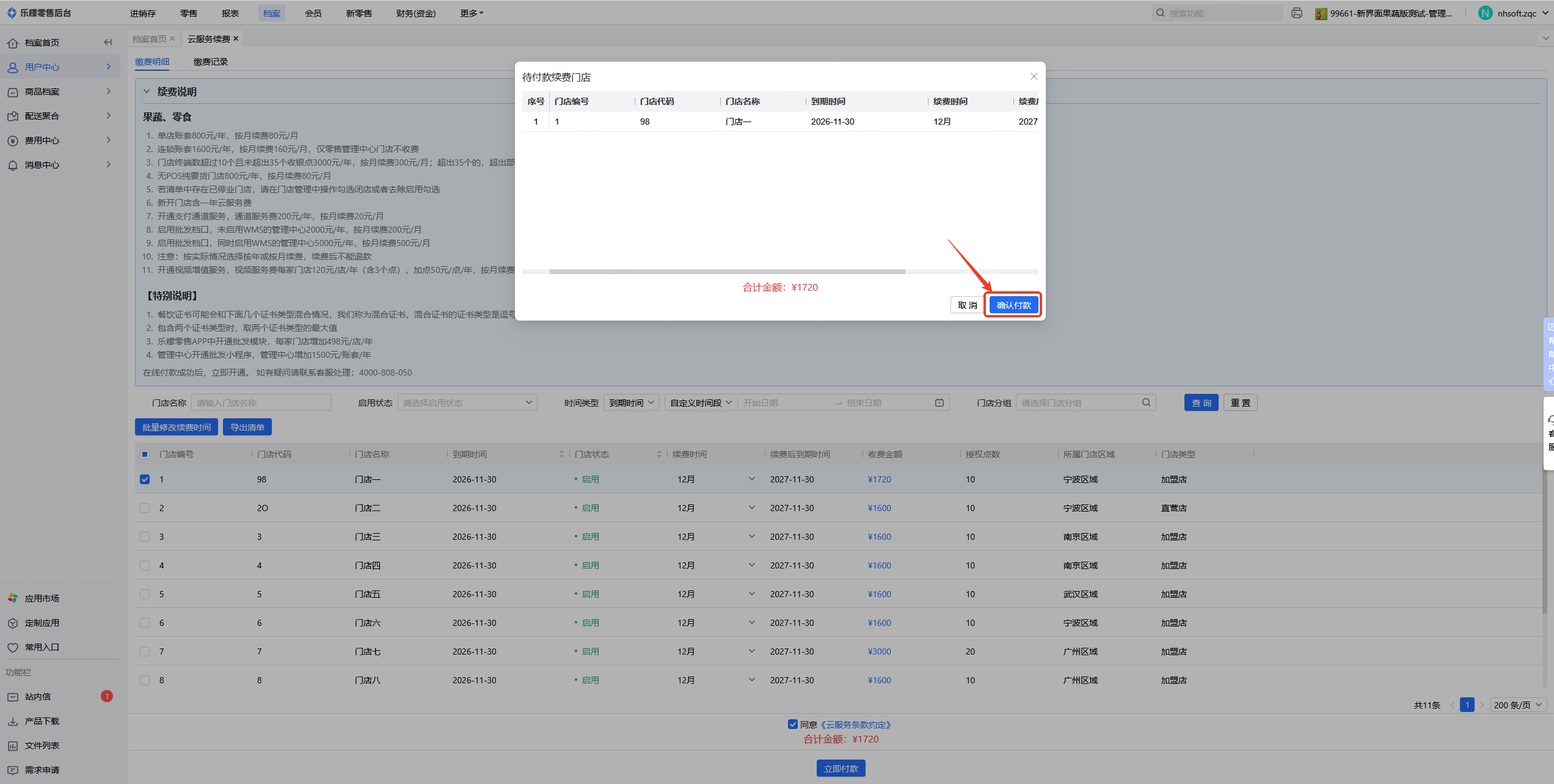Click the 确认付款 button in dialog

point(1013,305)
